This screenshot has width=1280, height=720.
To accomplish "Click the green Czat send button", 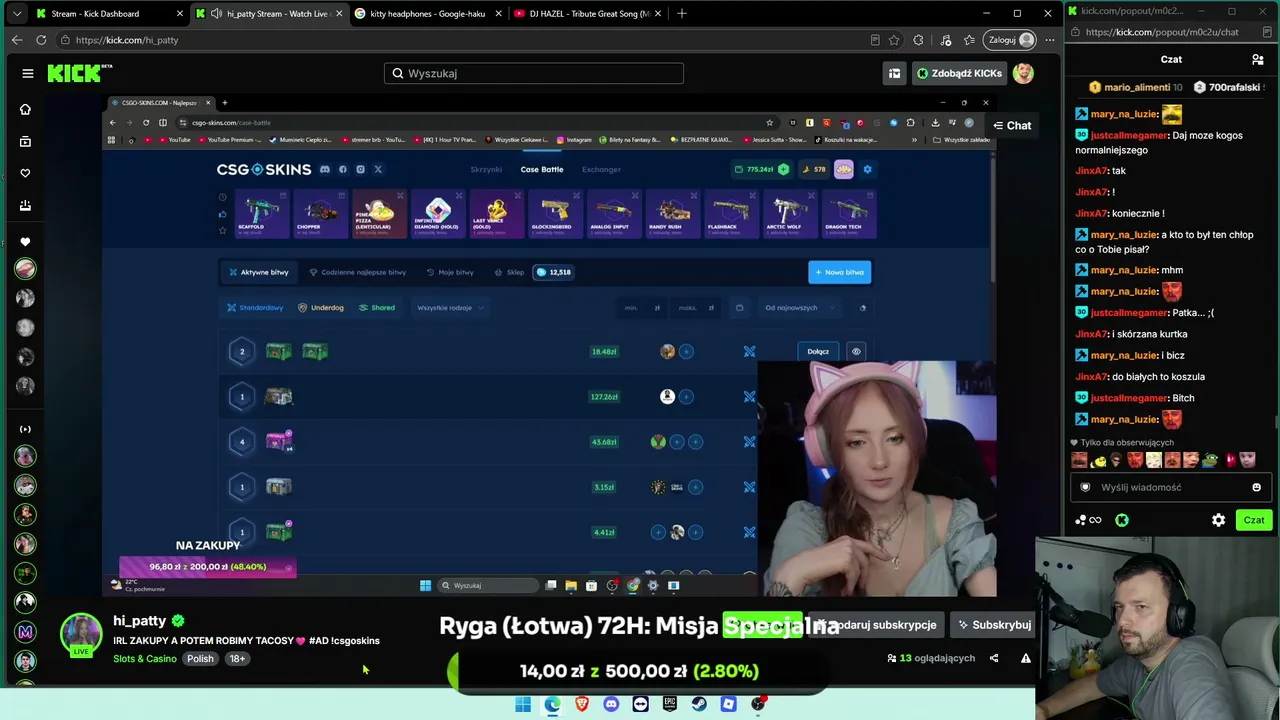I will click(1254, 520).
